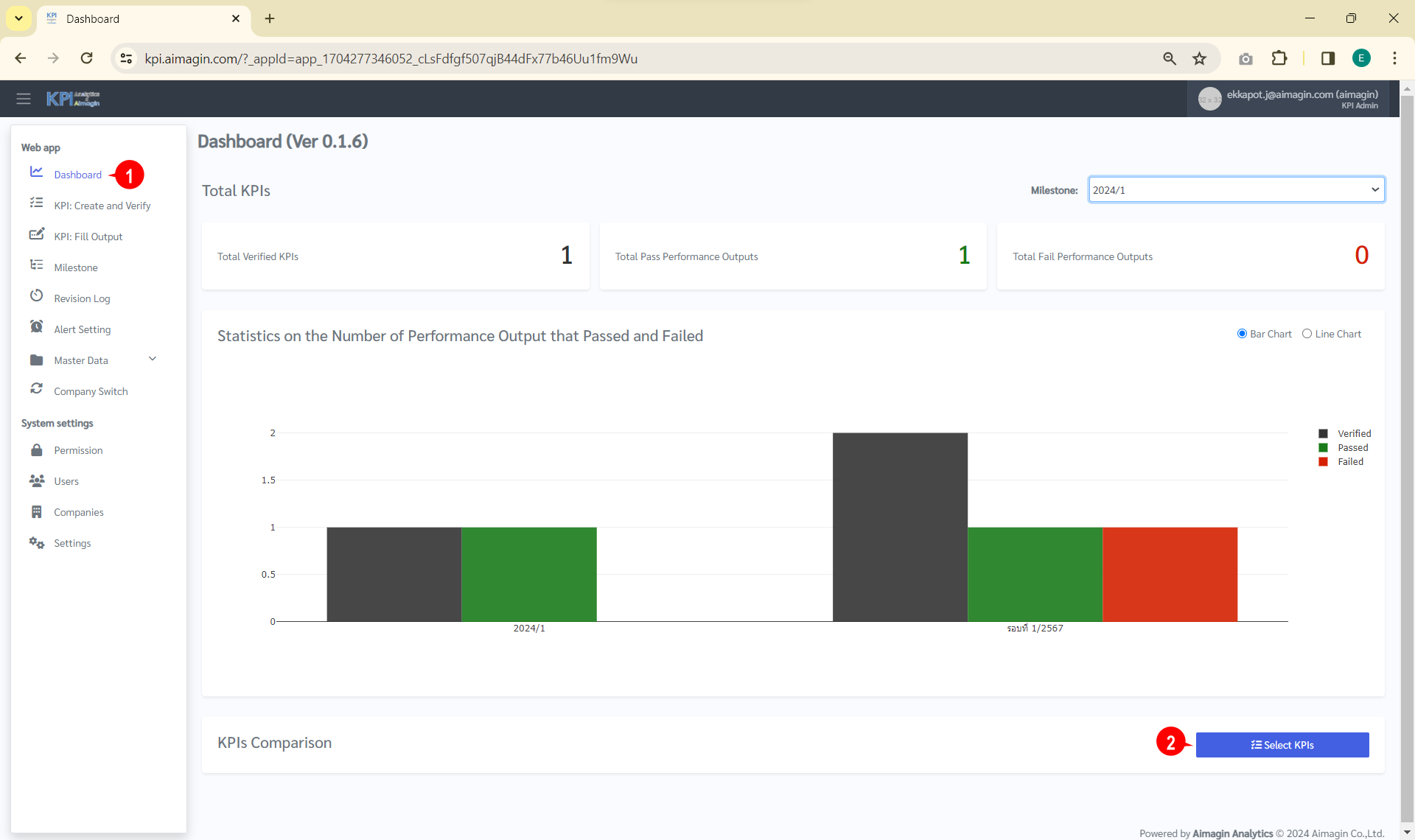Click the KPI Fill Output edit icon

tap(36, 234)
